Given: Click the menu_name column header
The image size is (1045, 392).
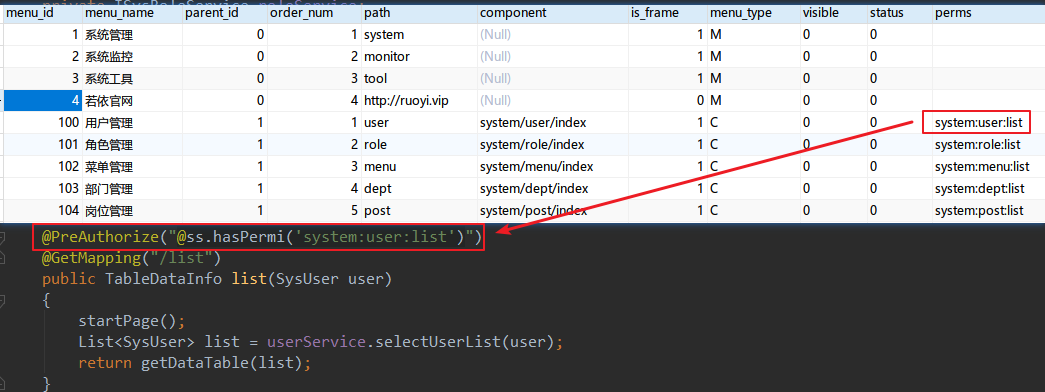Looking at the screenshot, I should (x=132, y=12).
